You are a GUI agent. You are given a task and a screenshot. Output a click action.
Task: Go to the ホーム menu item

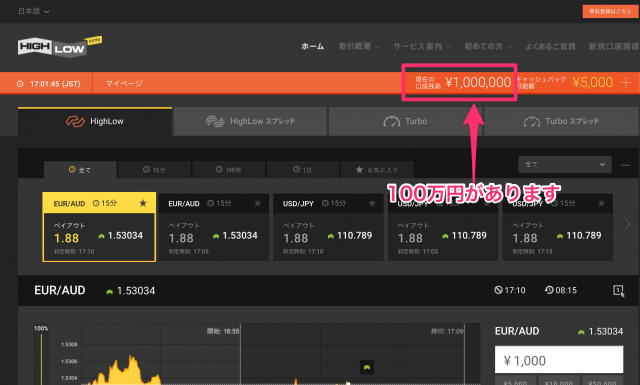313,47
